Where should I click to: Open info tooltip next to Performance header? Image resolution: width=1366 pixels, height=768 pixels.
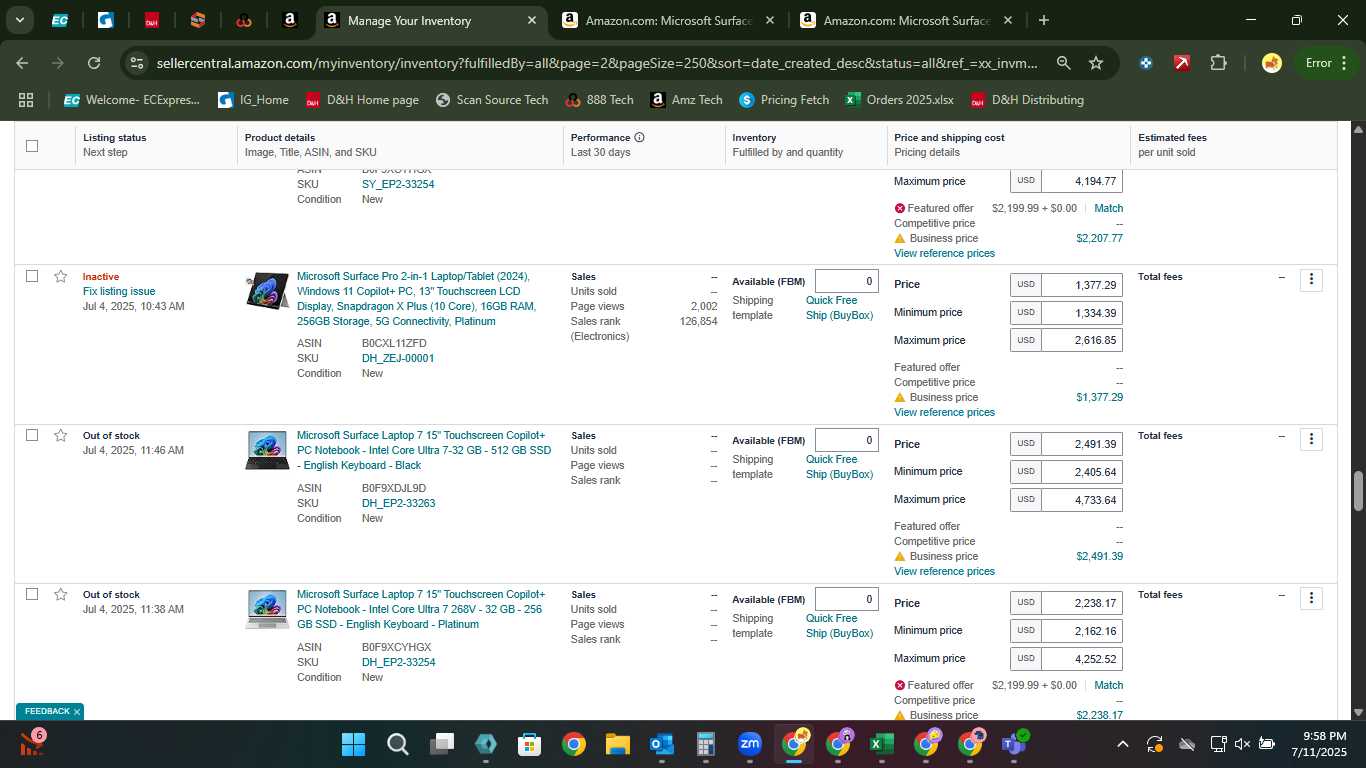[639, 137]
